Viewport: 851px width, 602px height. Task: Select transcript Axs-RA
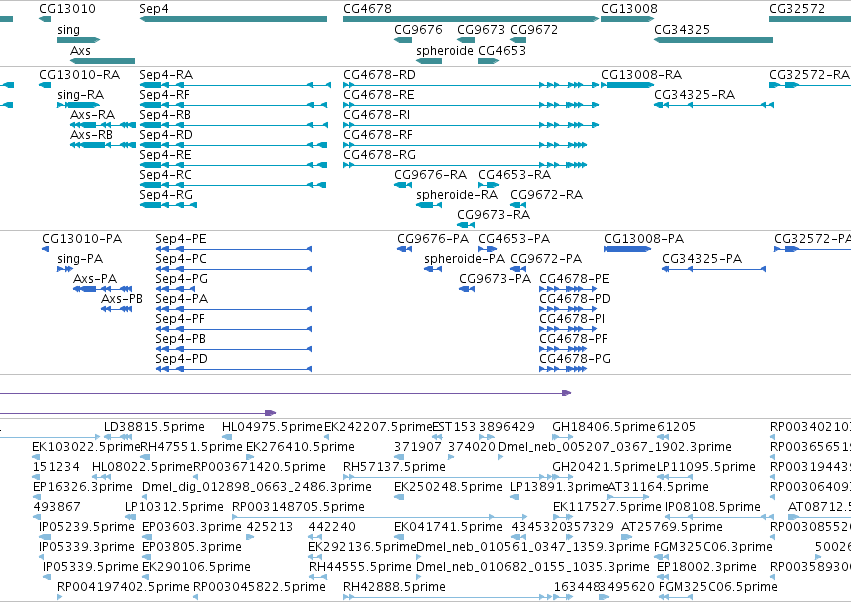point(103,125)
